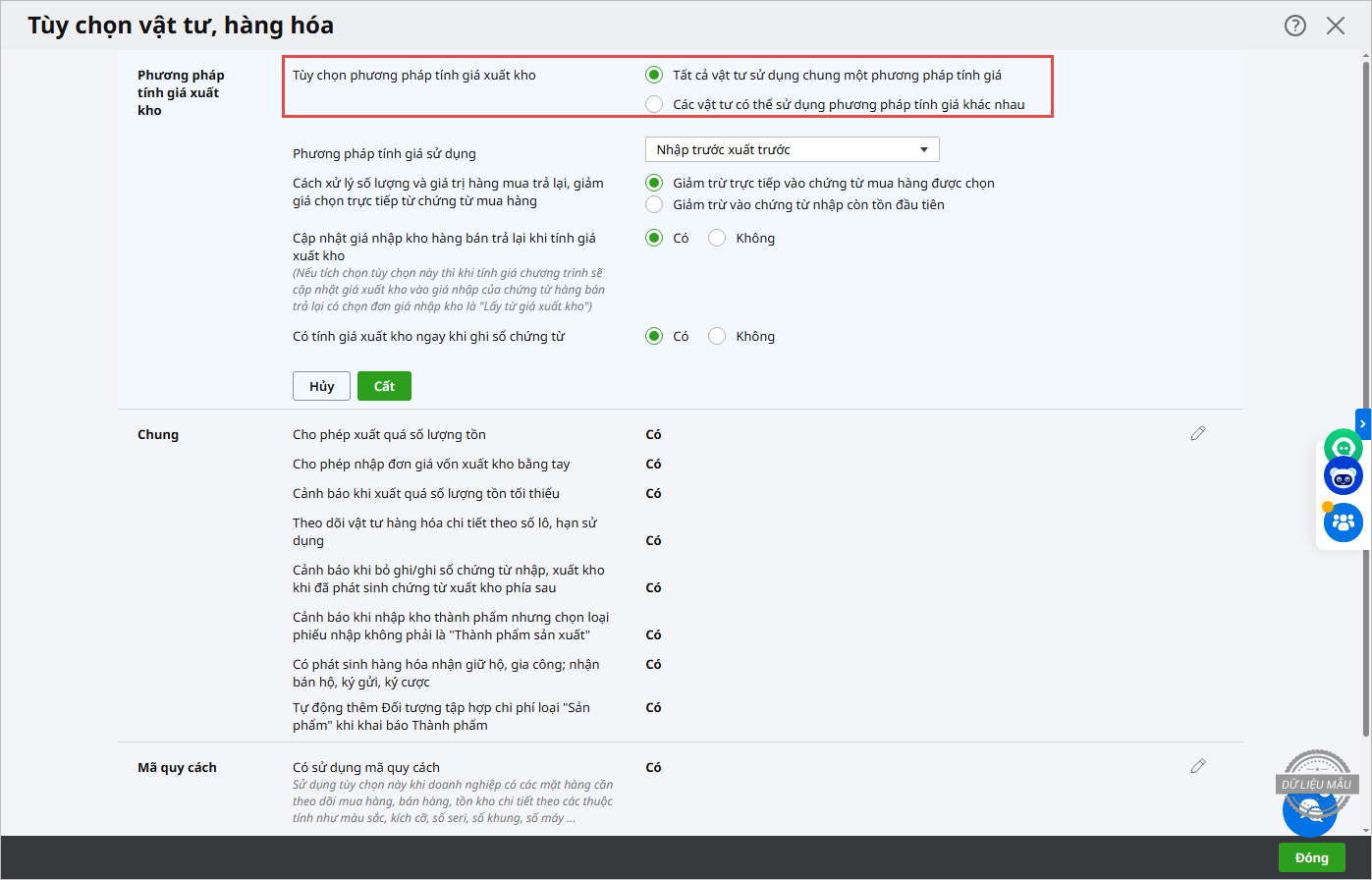Open the help question mark icon
The image size is (1372, 880).
point(1295,26)
